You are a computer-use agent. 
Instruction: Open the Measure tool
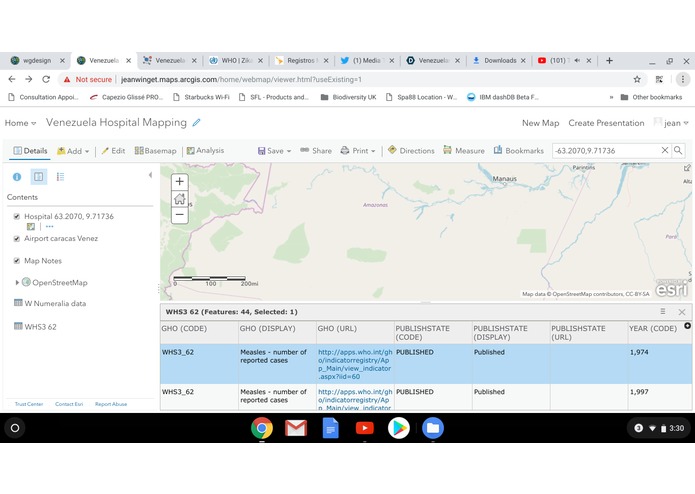464,151
